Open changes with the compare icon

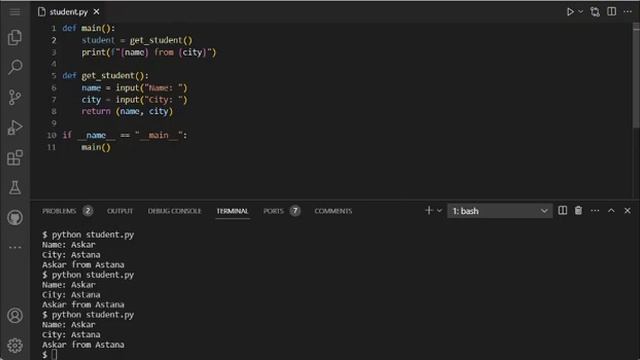click(x=595, y=12)
